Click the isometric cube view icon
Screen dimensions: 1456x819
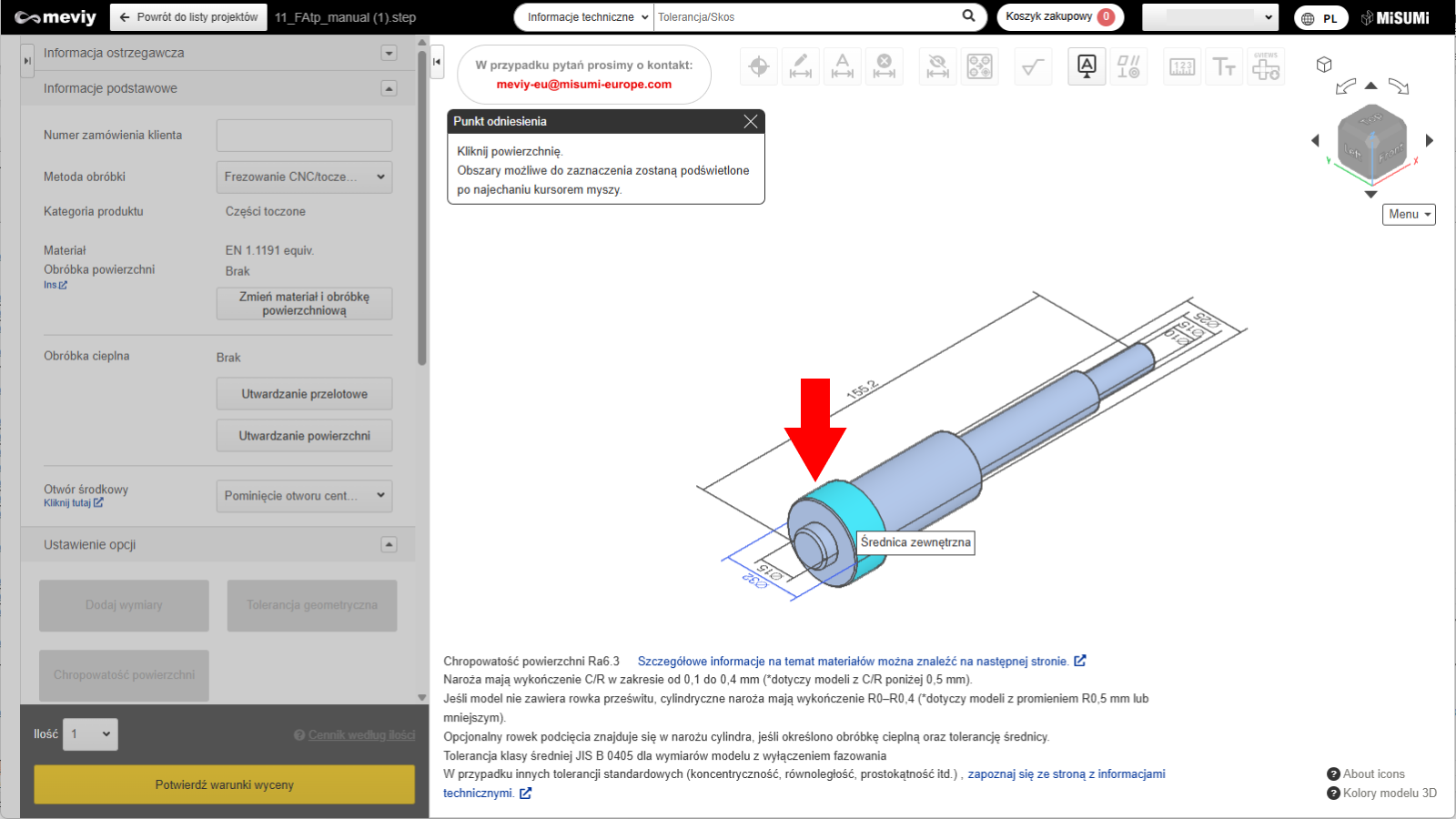click(x=1324, y=65)
